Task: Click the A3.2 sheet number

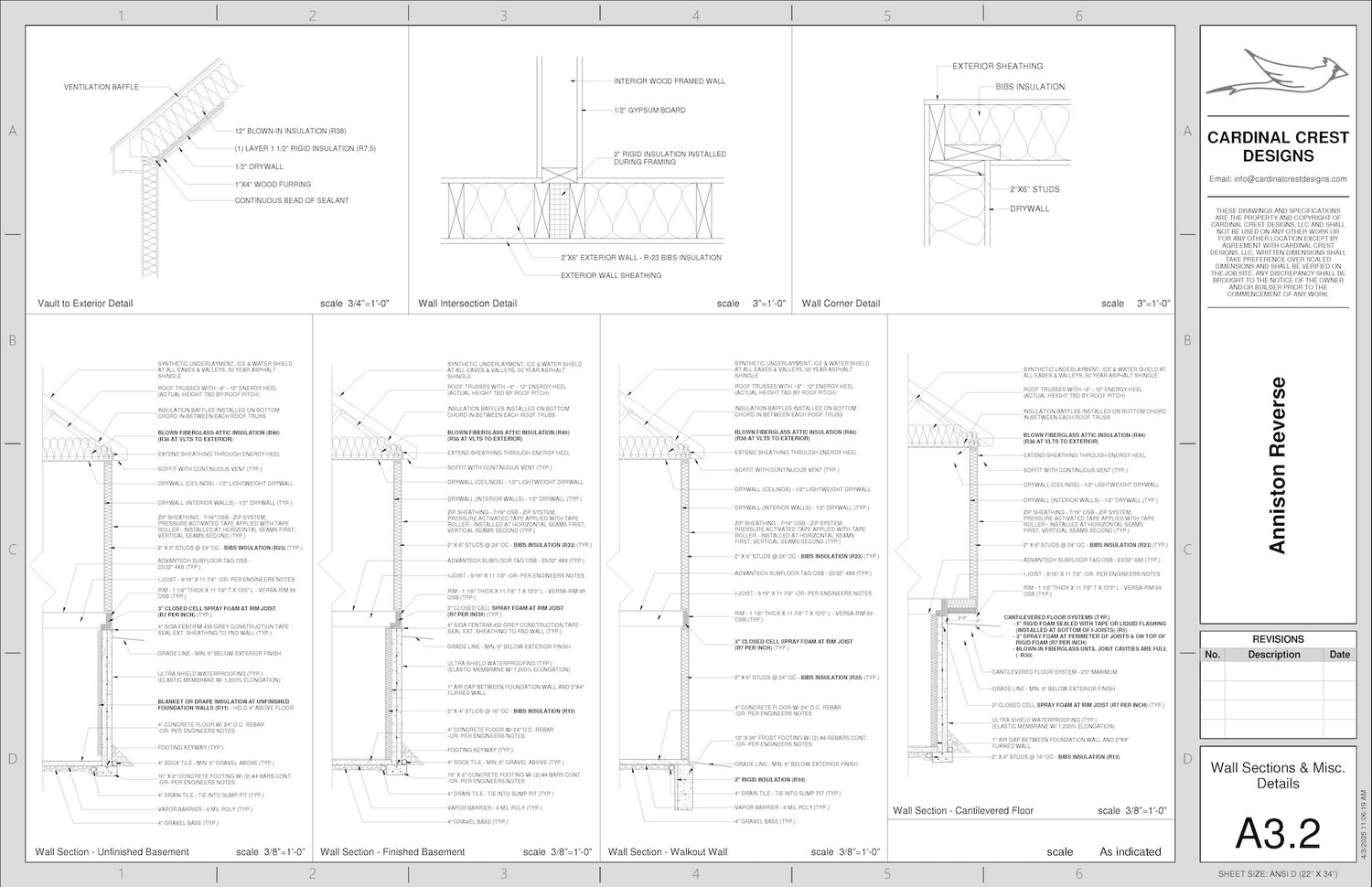Action: 1278,833
